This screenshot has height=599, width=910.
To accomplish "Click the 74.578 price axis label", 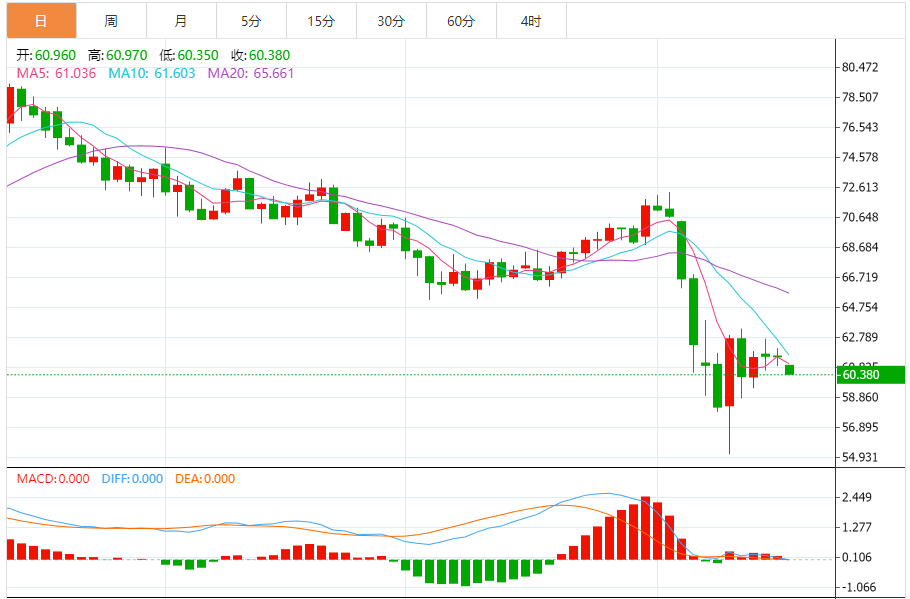I will 860,157.
